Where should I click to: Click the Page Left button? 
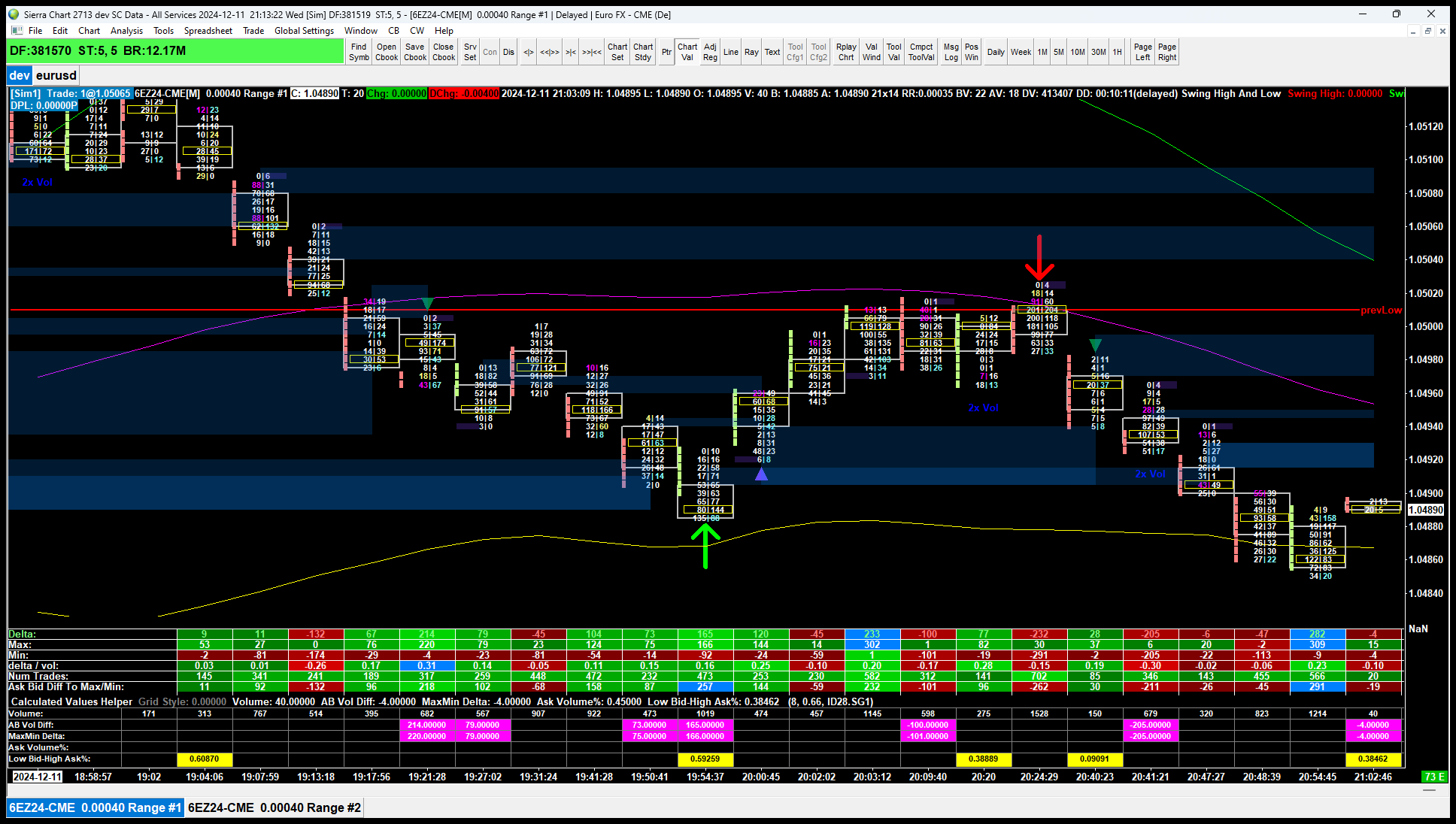click(x=1142, y=52)
